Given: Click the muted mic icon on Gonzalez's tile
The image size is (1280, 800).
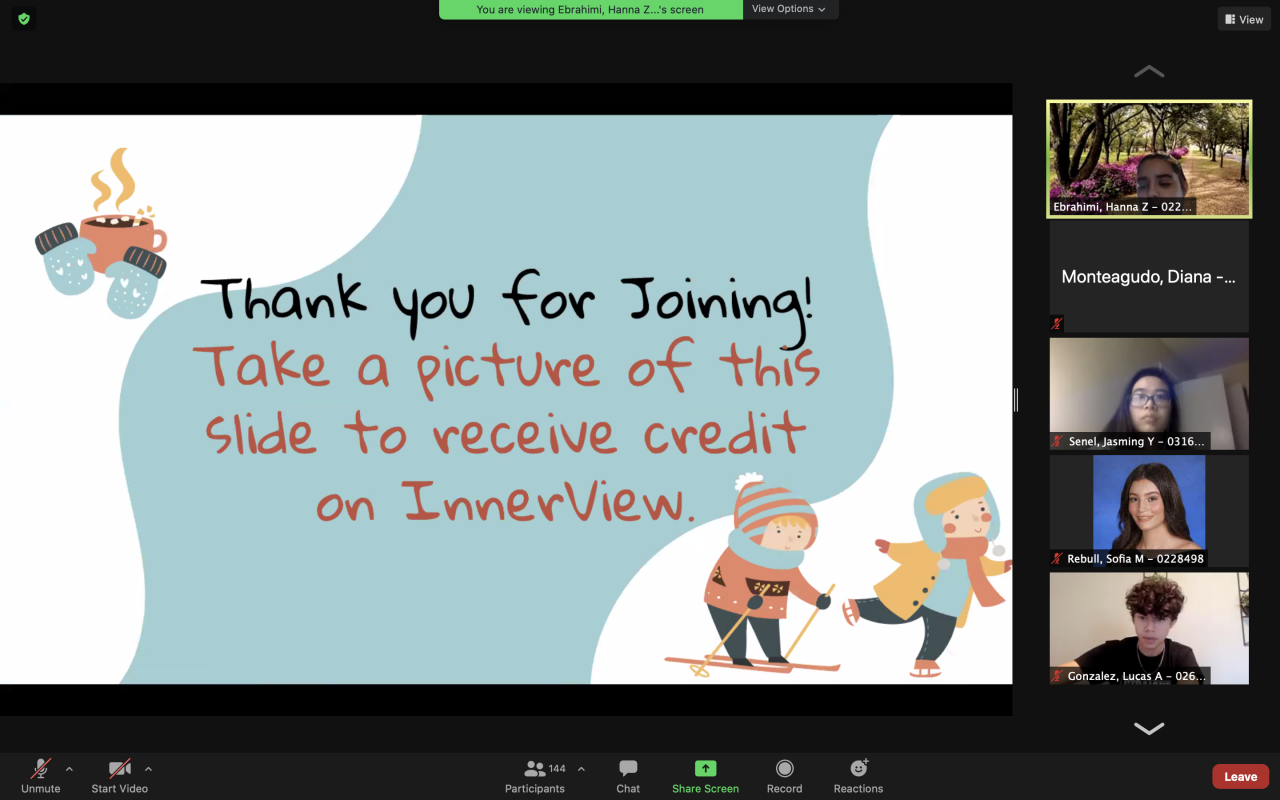Looking at the screenshot, I should click(1057, 676).
